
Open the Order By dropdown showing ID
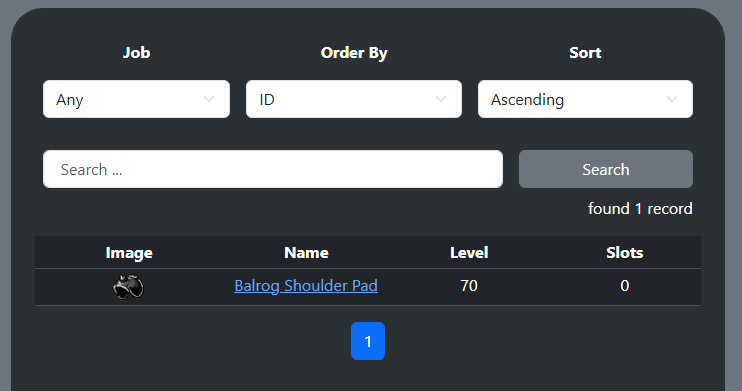tap(353, 99)
